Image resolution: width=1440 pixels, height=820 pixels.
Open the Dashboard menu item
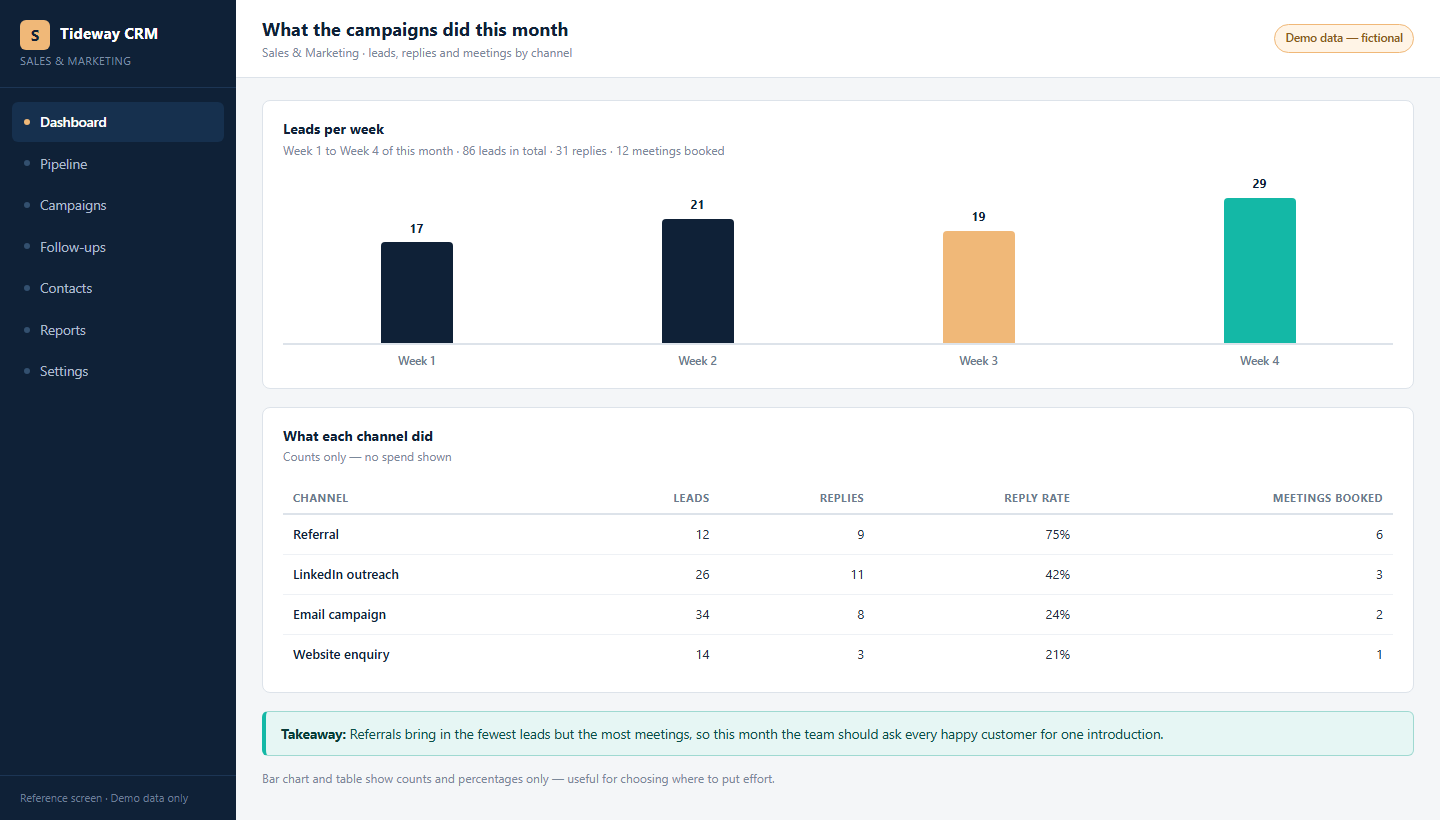118,122
